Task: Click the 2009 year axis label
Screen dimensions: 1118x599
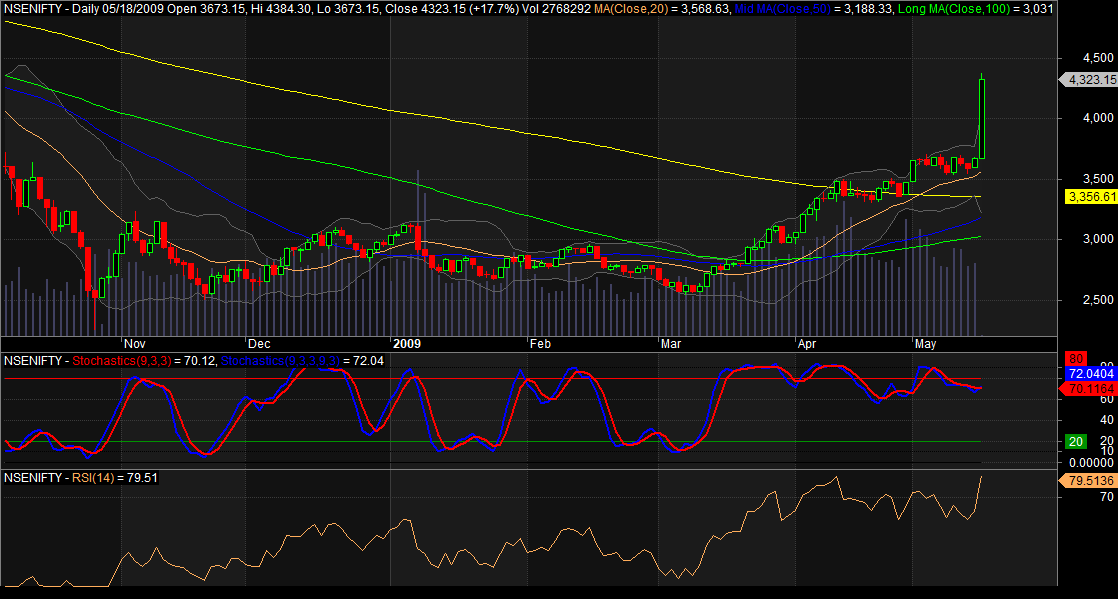Action: point(408,344)
